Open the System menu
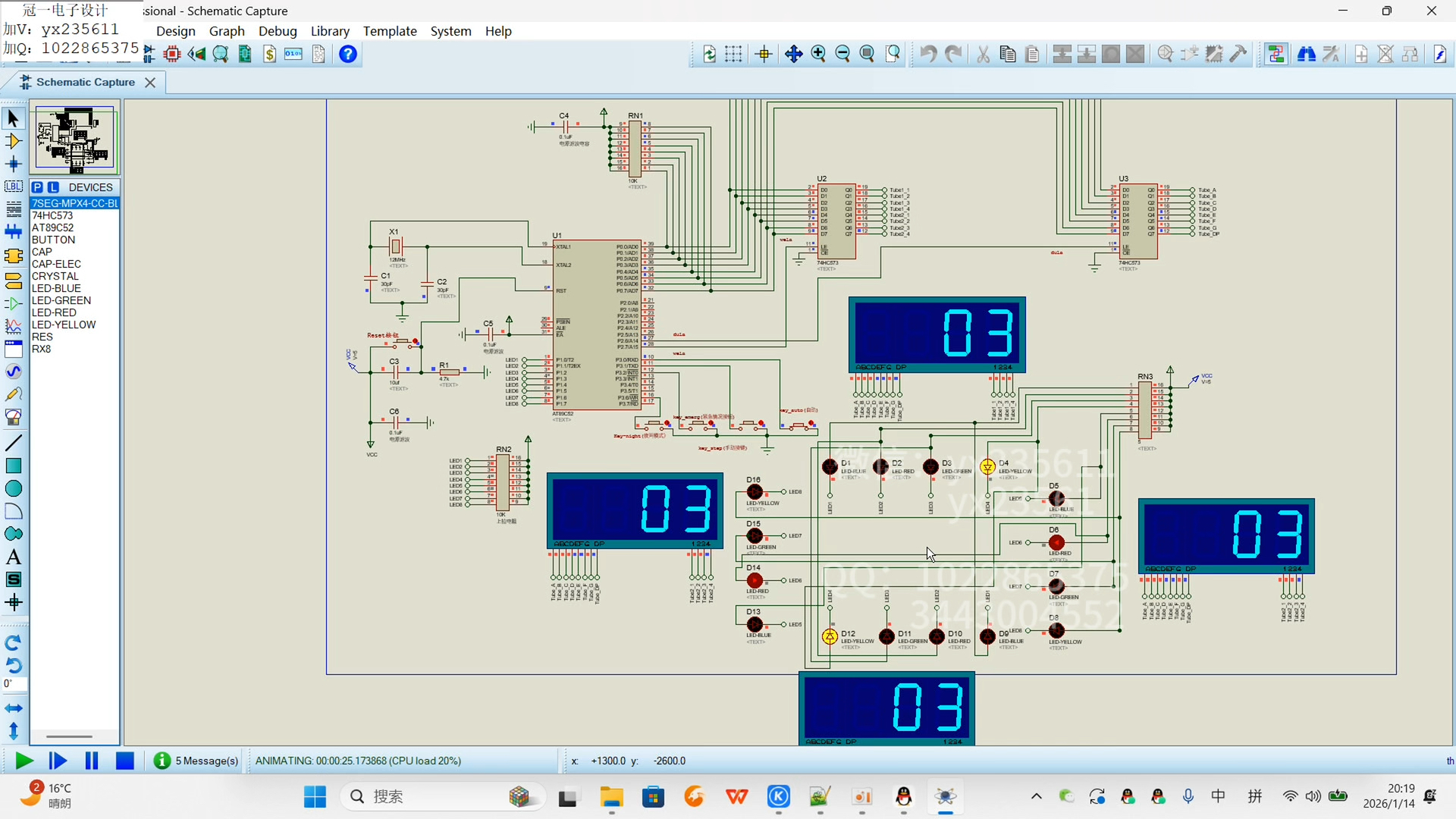Image resolution: width=1456 pixels, height=819 pixels. 451,31
